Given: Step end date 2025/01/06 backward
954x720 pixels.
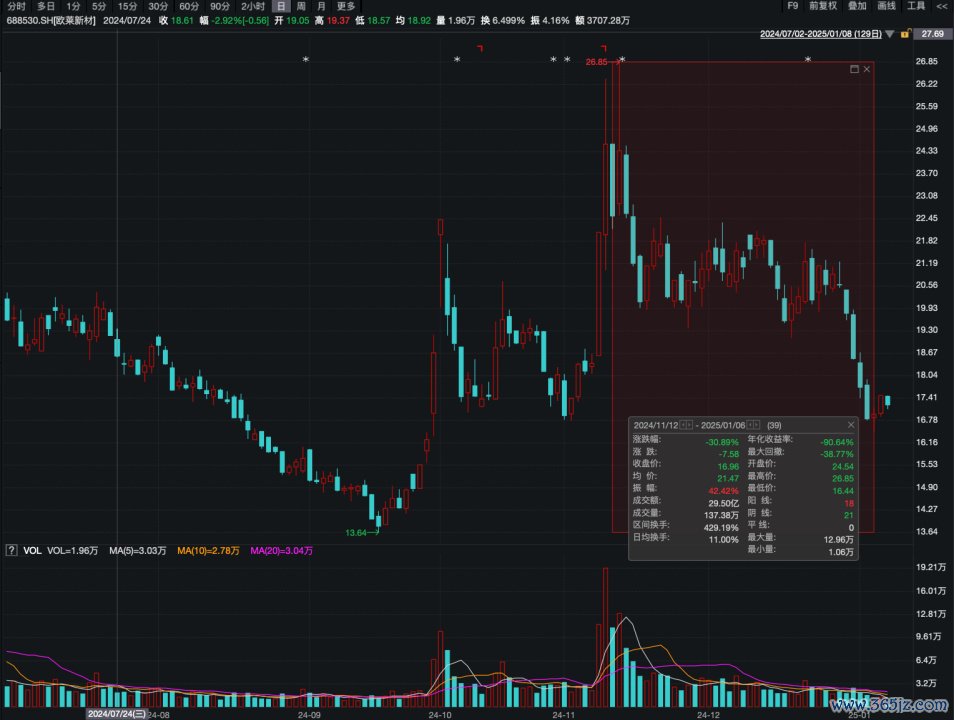Looking at the screenshot, I should coord(750,425).
